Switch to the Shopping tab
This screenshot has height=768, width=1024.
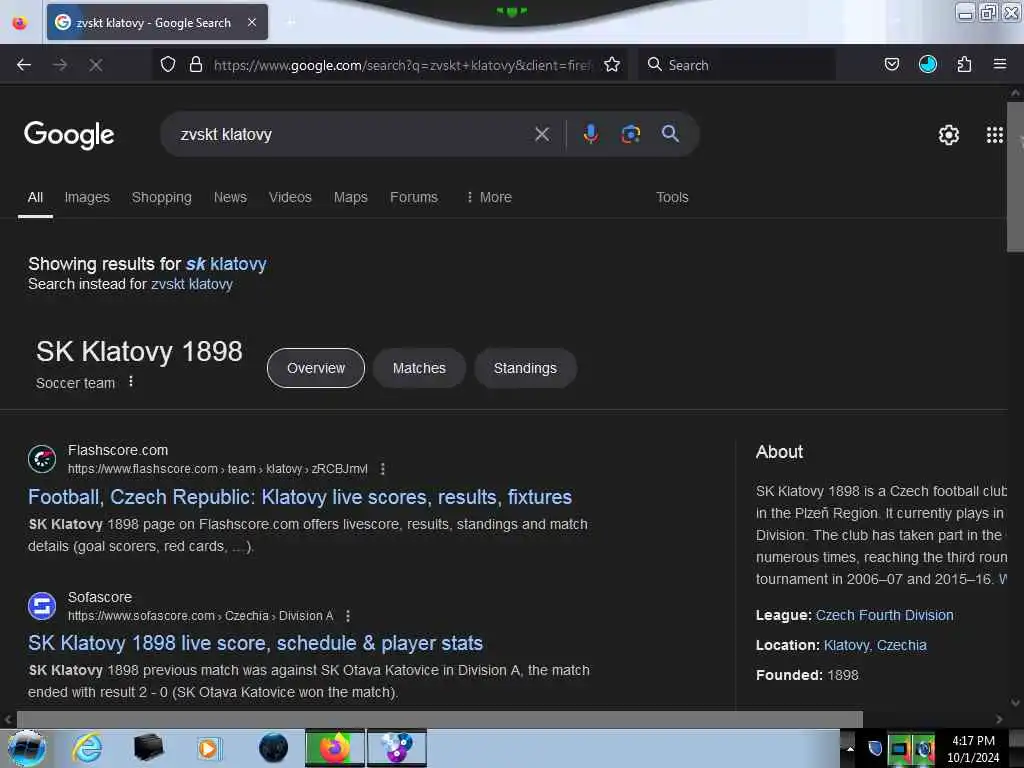(162, 197)
